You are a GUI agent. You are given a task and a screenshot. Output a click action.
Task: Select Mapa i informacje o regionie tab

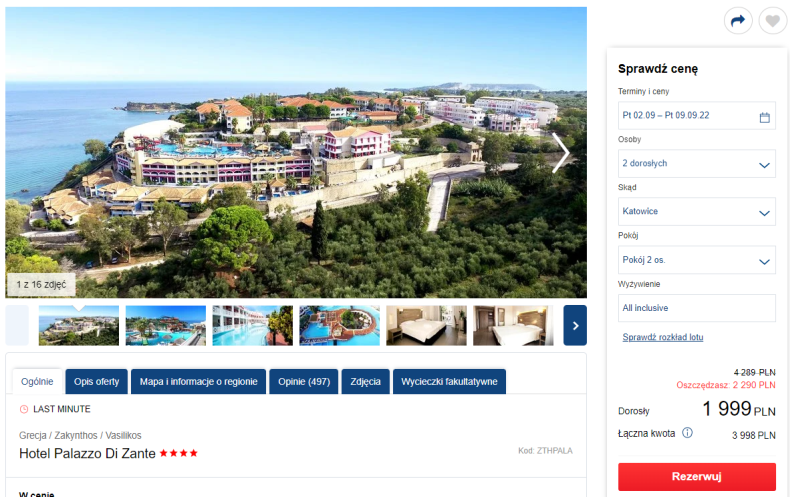[199, 382]
